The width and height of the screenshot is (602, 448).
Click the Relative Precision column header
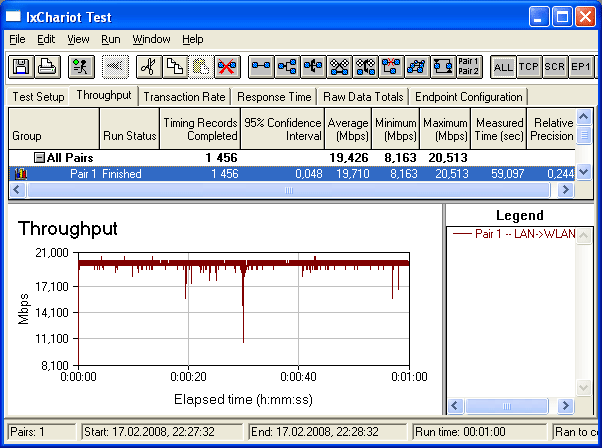coord(552,129)
